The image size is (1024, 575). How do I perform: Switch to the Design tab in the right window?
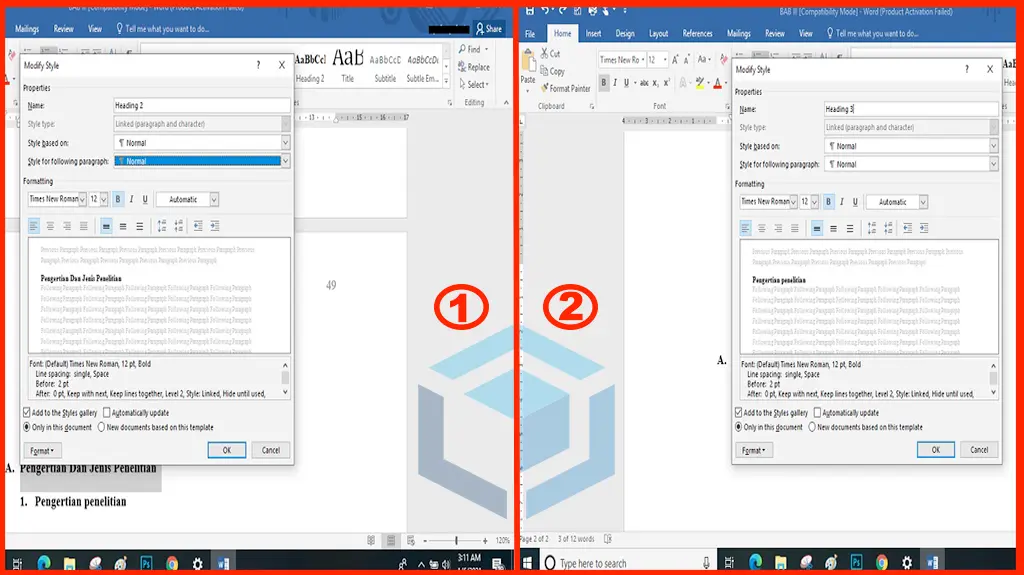624,33
